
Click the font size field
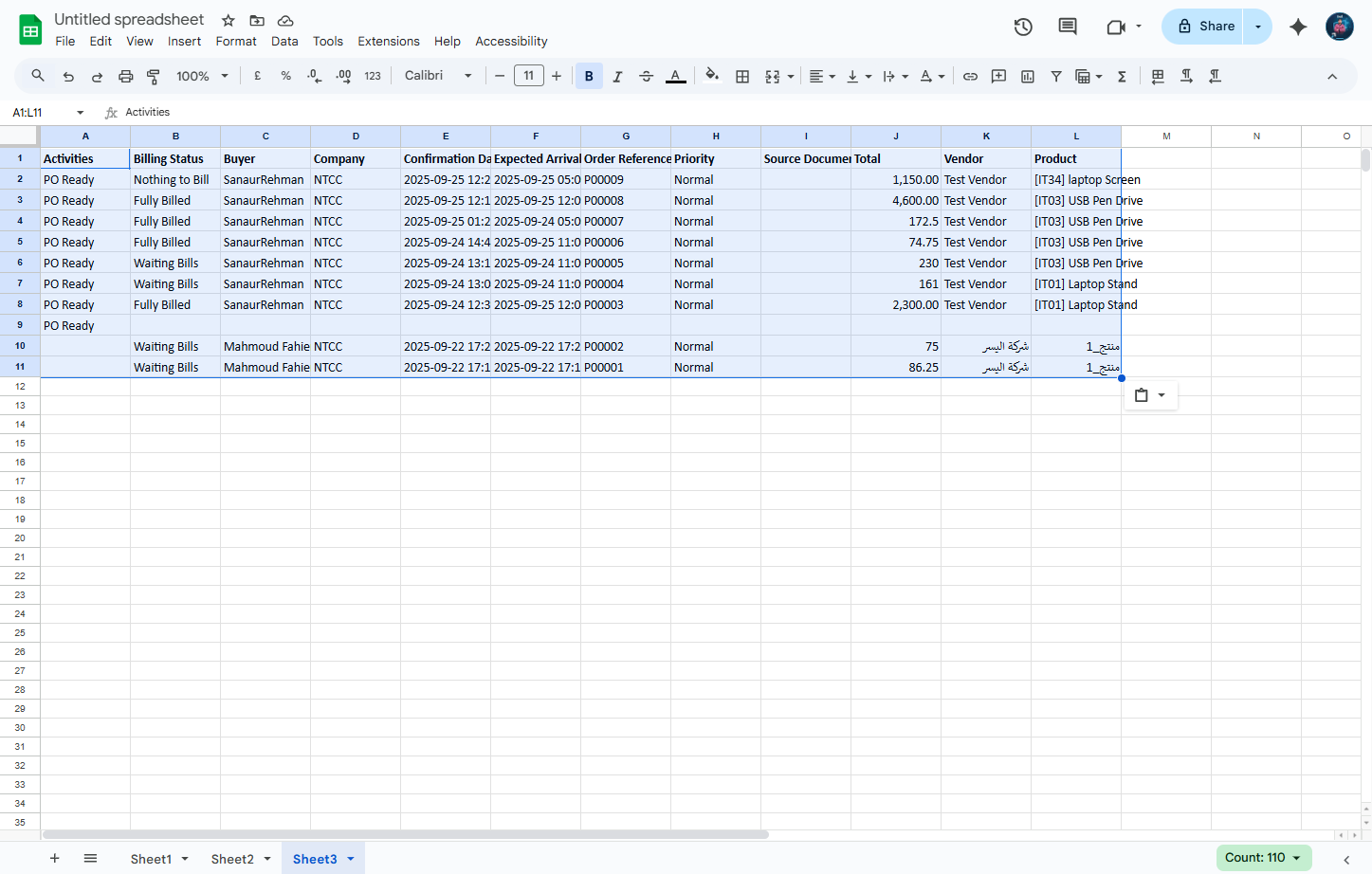pos(528,76)
